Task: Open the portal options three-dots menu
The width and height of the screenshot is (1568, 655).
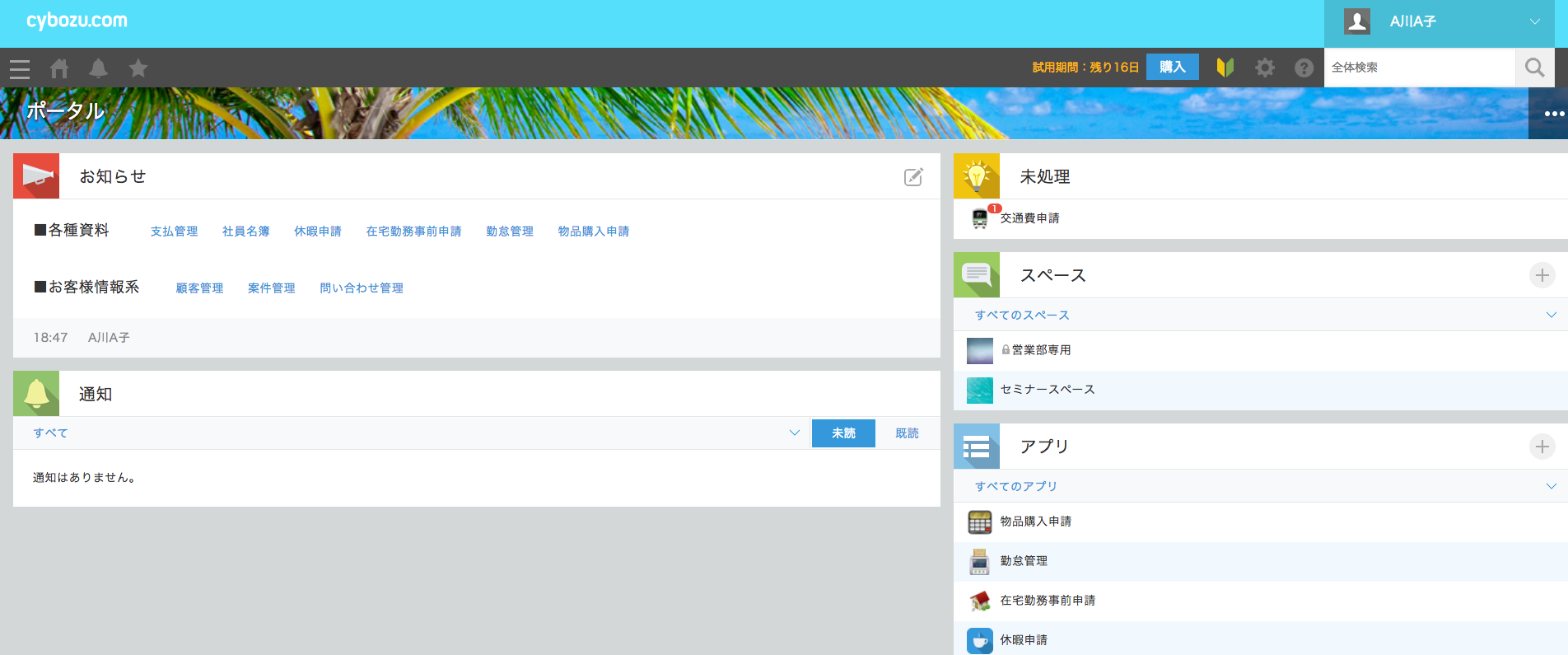Action: 1553,114
